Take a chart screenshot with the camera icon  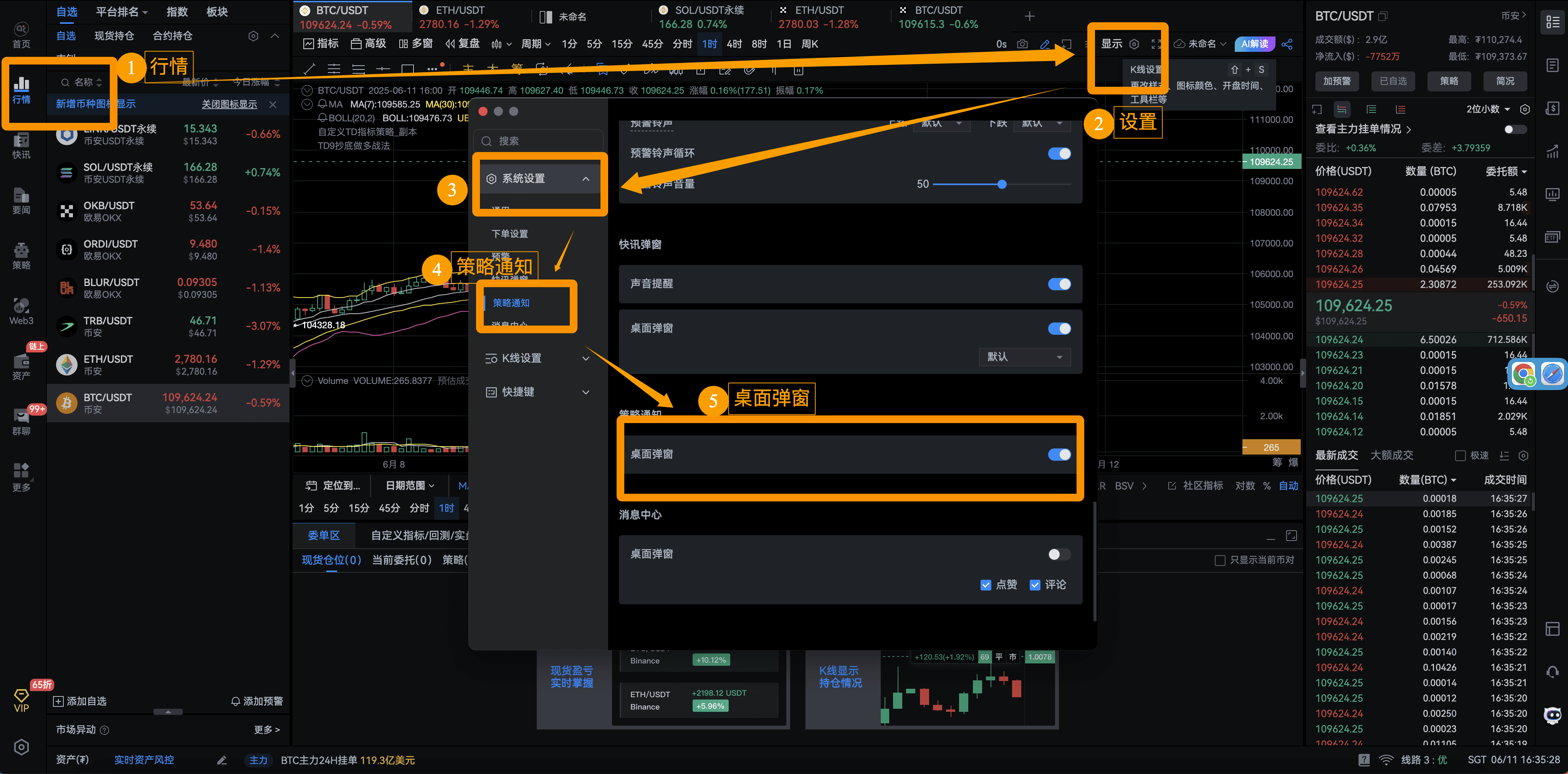1022,44
